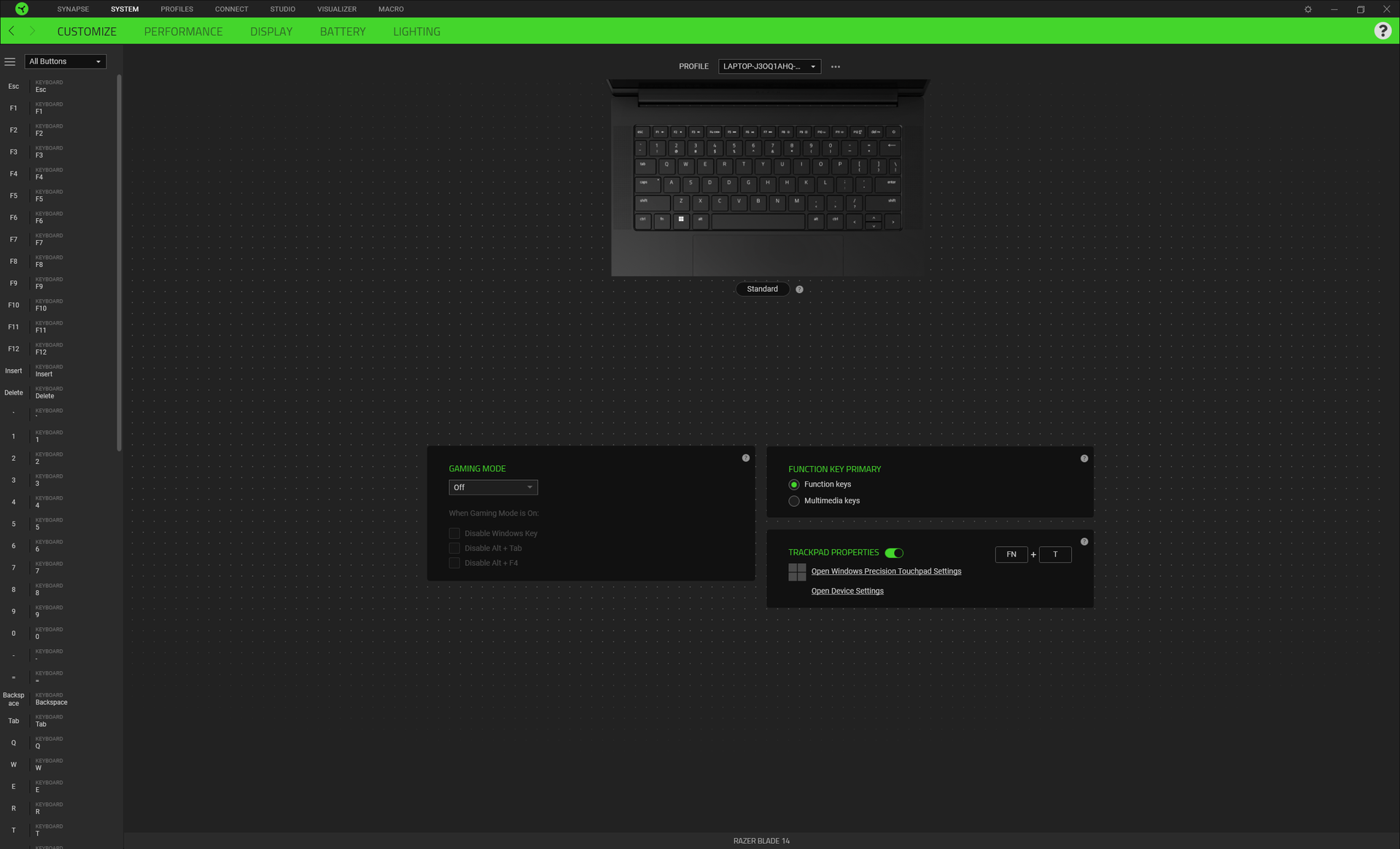Screen dimensions: 1400x849
Task: Open profile options three-dot menu
Action: point(836,66)
